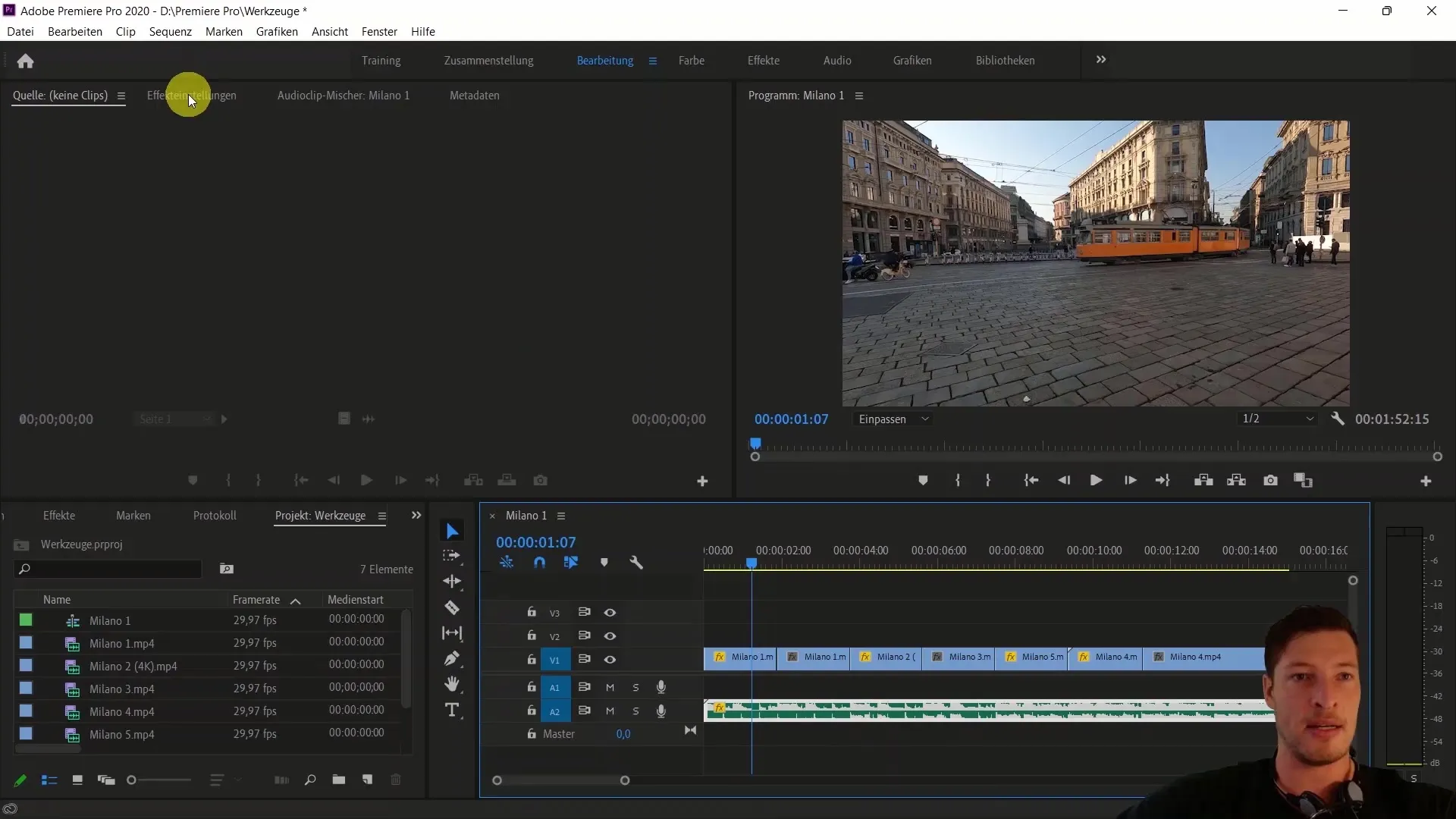This screenshot has width=1456, height=819.
Task: Toggle Linked Selection in timeline
Action: pyautogui.click(x=571, y=563)
